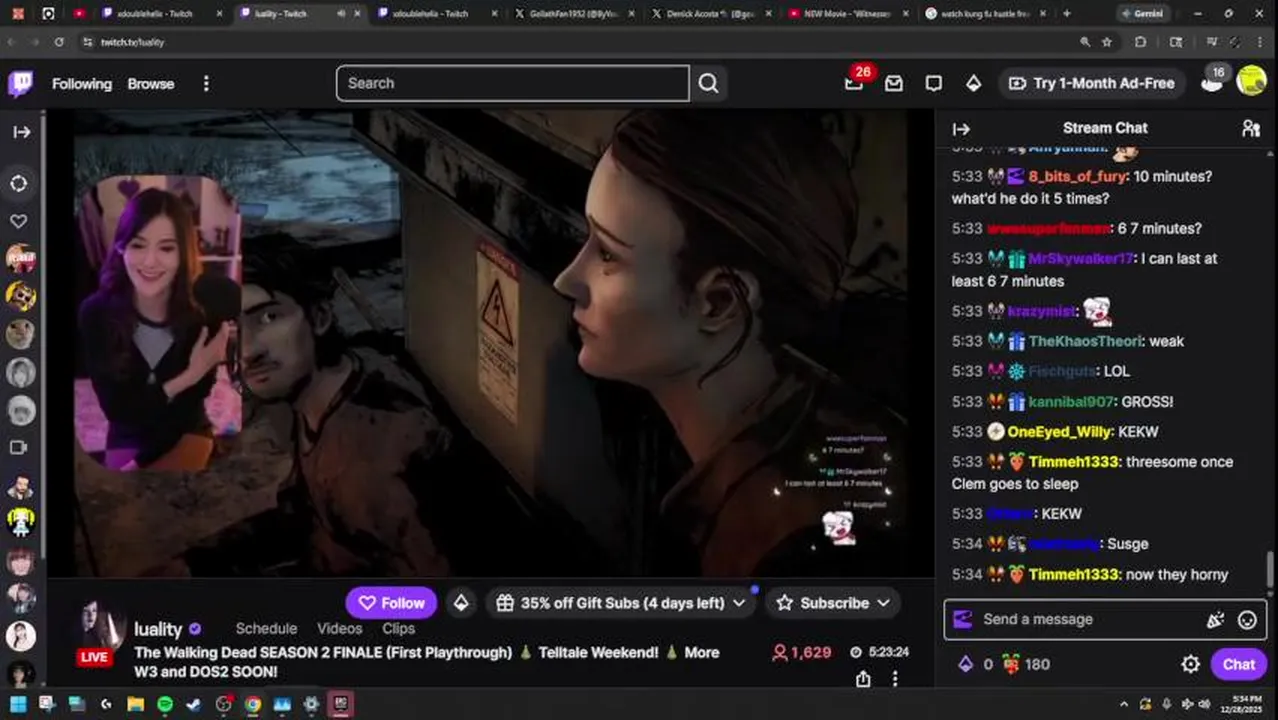Click the search magnifier button

click(708, 83)
